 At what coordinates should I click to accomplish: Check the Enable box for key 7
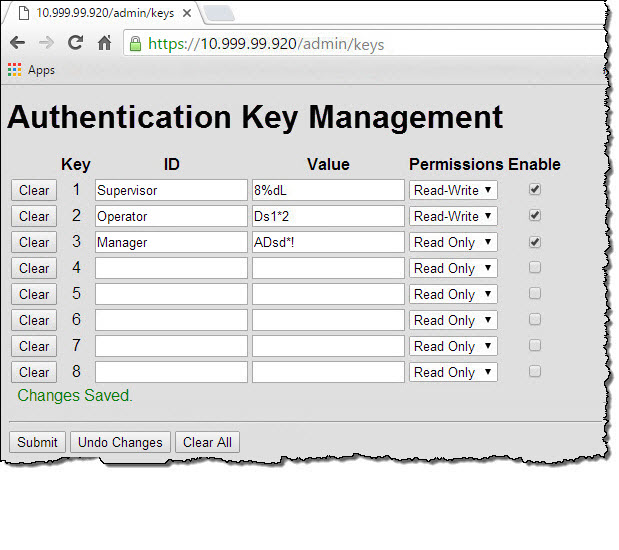click(535, 345)
